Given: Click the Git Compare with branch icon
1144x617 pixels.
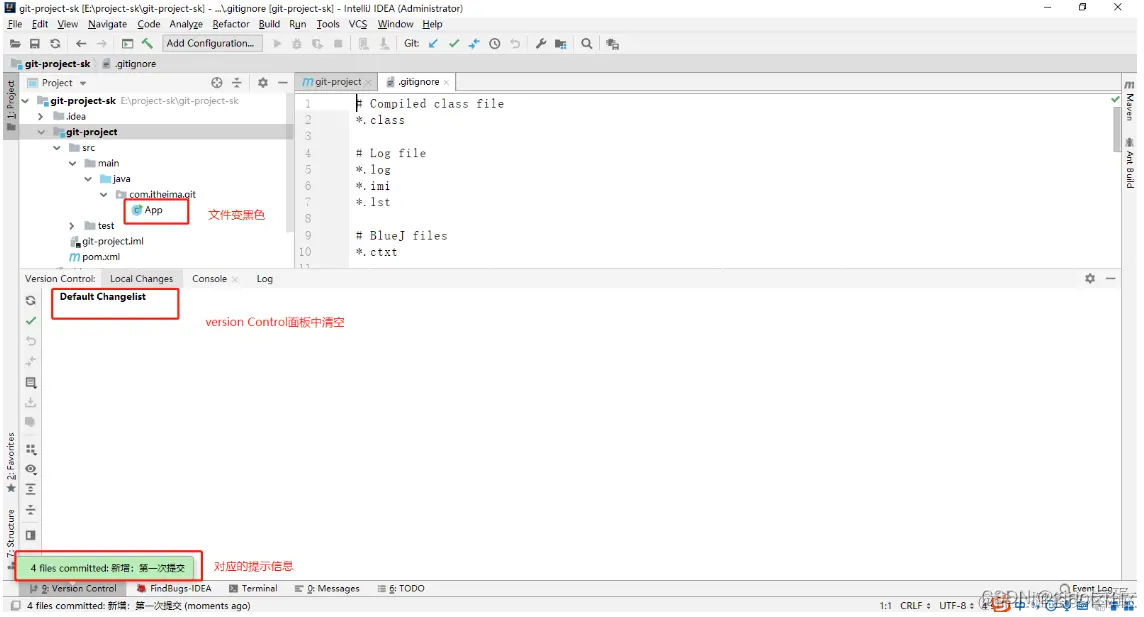Looking at the screenshot, I should (474, 44).
